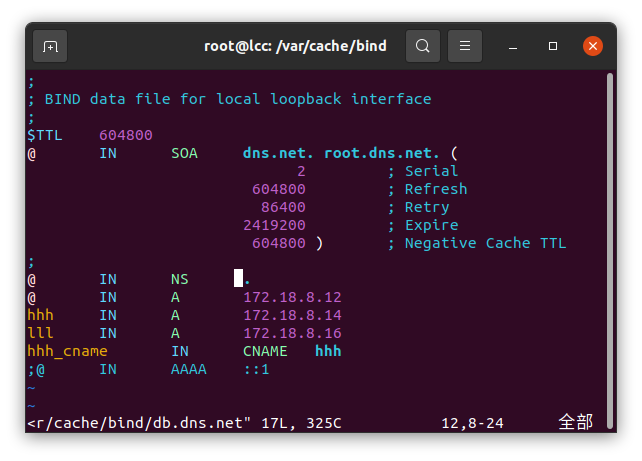Click the AAAA record type

click(189, 369)
